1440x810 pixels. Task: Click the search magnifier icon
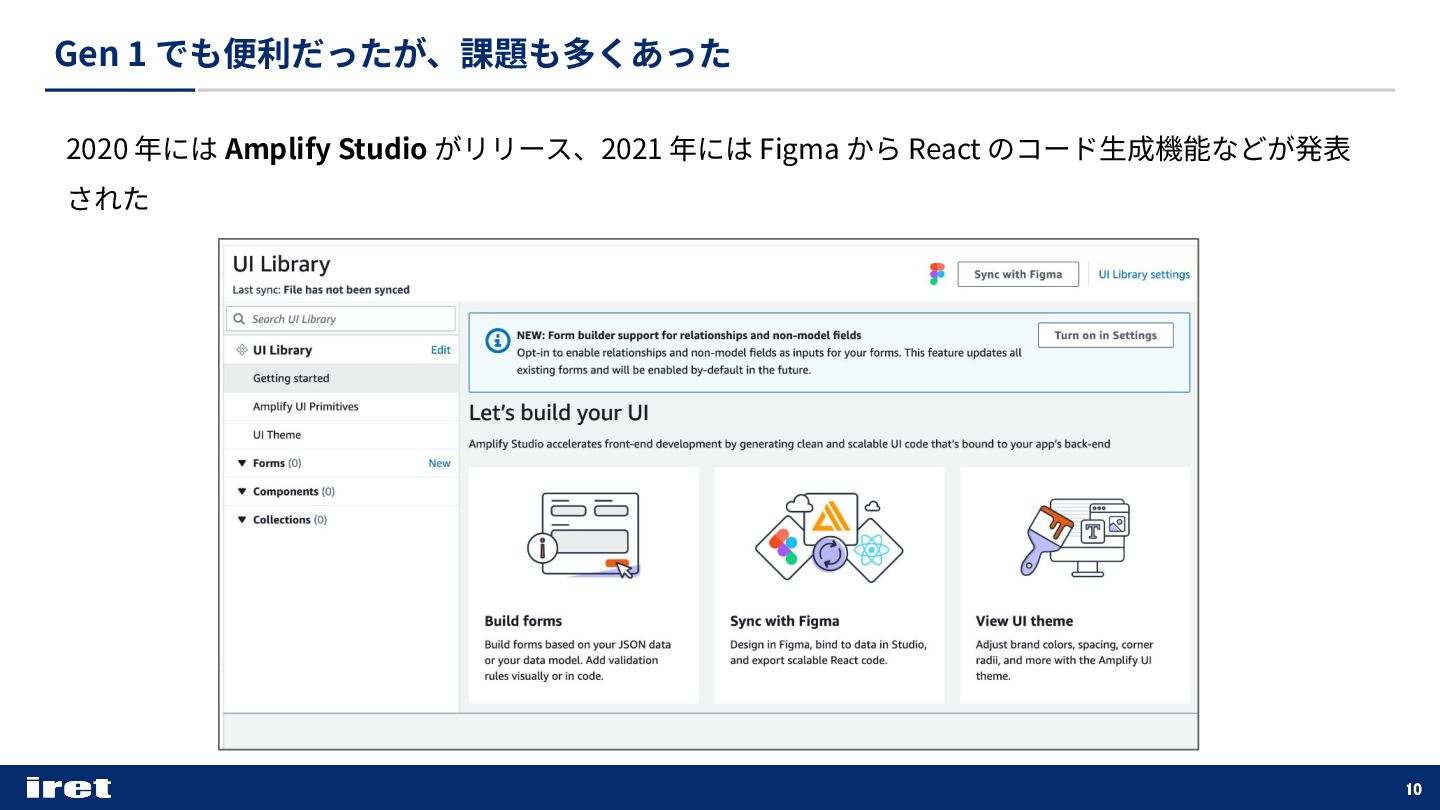point(239,319)
